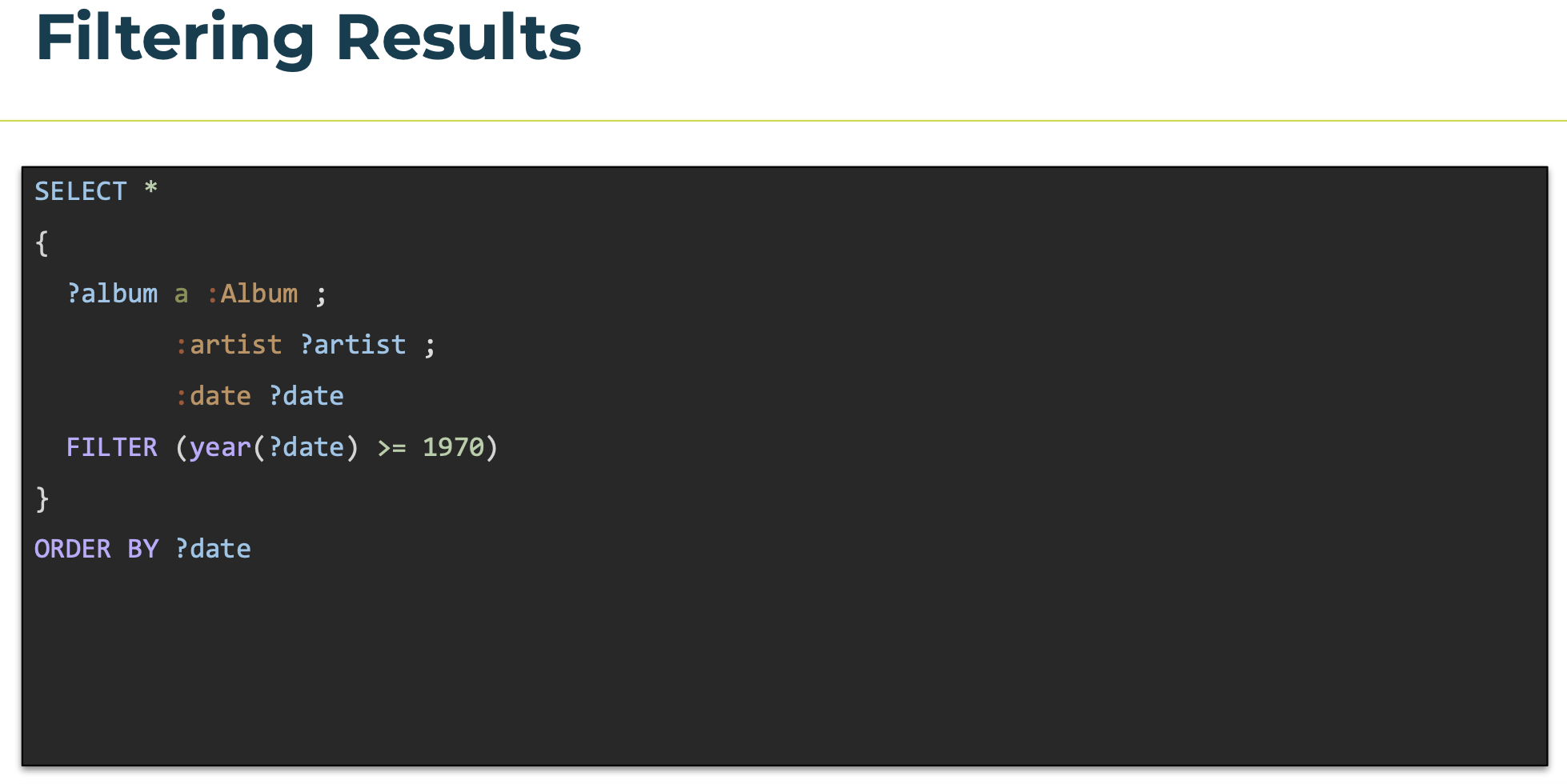Image resolution: width=1567 pixels, height=784 pixels.
Task: Click the ORDER keyword
Action: coord(72,549)
